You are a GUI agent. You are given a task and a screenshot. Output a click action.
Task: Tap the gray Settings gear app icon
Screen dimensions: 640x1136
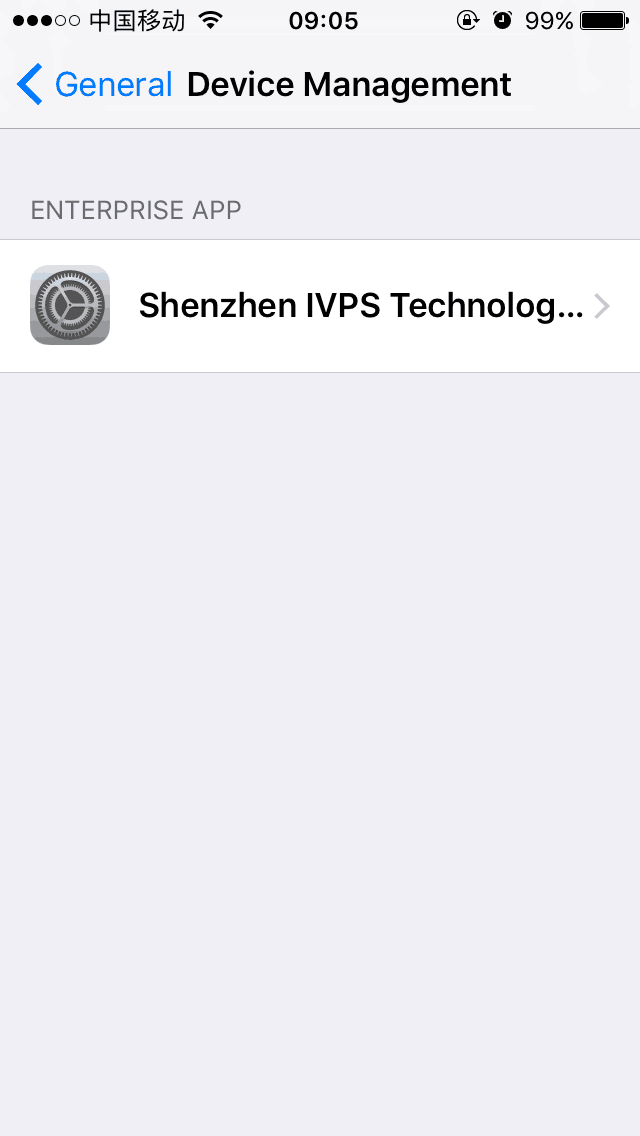(70, 305)
